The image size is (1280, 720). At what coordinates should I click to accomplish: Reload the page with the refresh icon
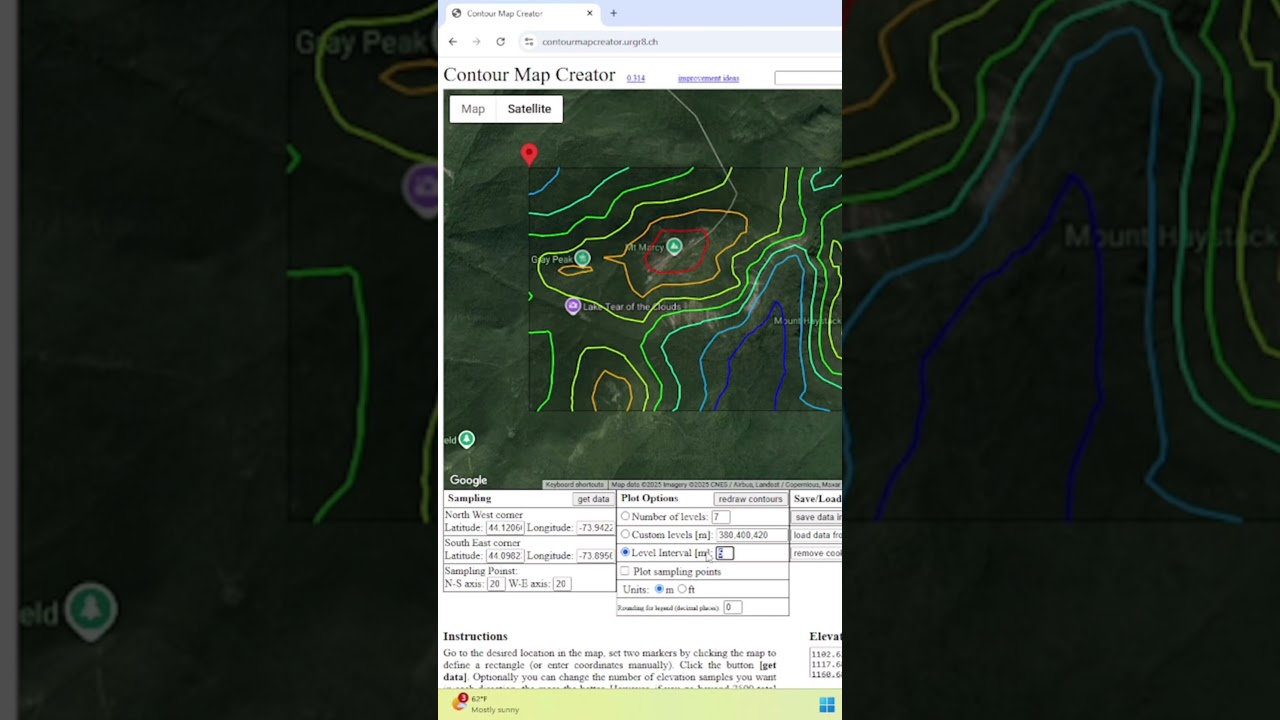pyautogui.click(x=500, y=42)
